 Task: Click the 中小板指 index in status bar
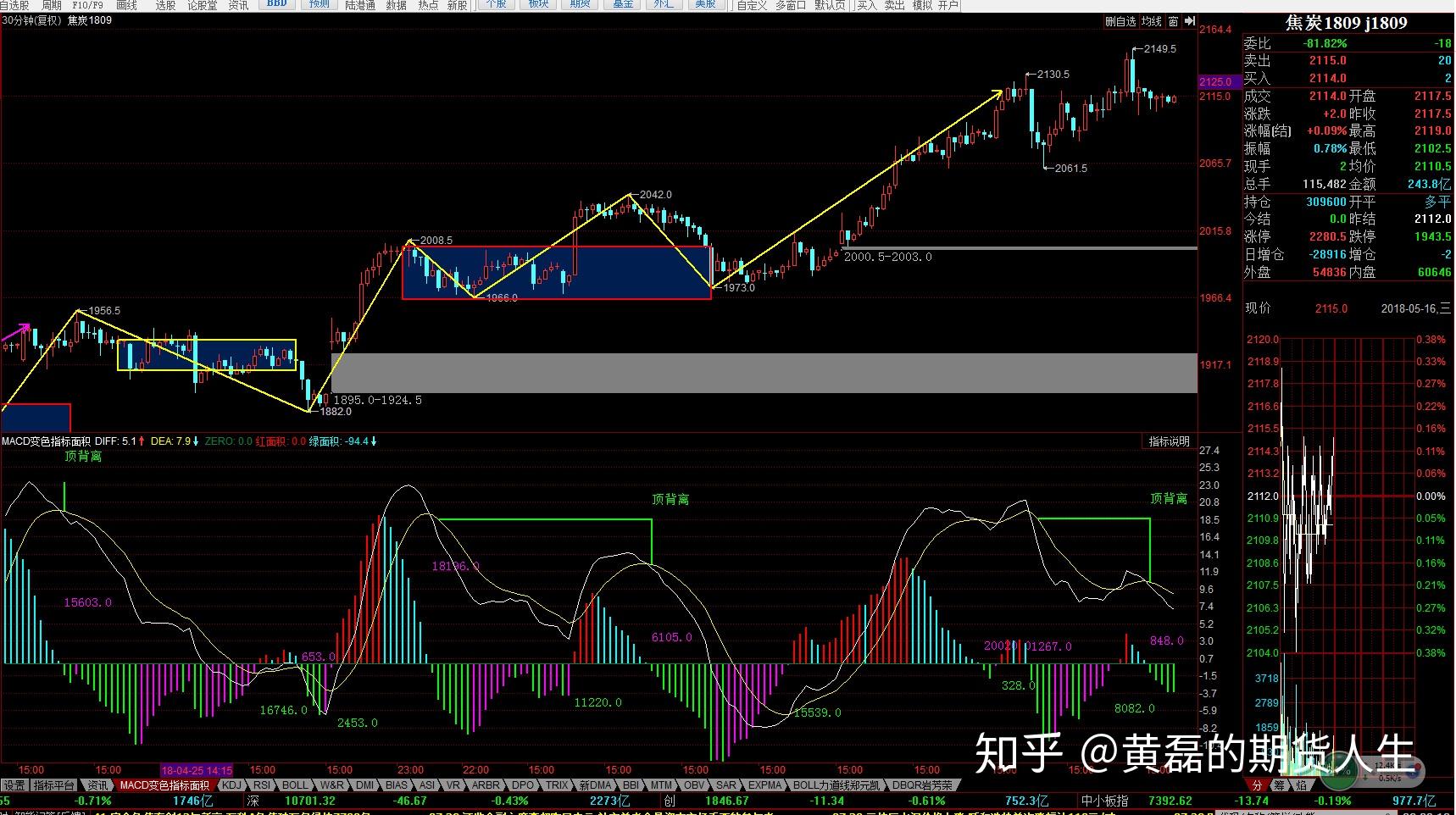click(x=1105, y=801)
